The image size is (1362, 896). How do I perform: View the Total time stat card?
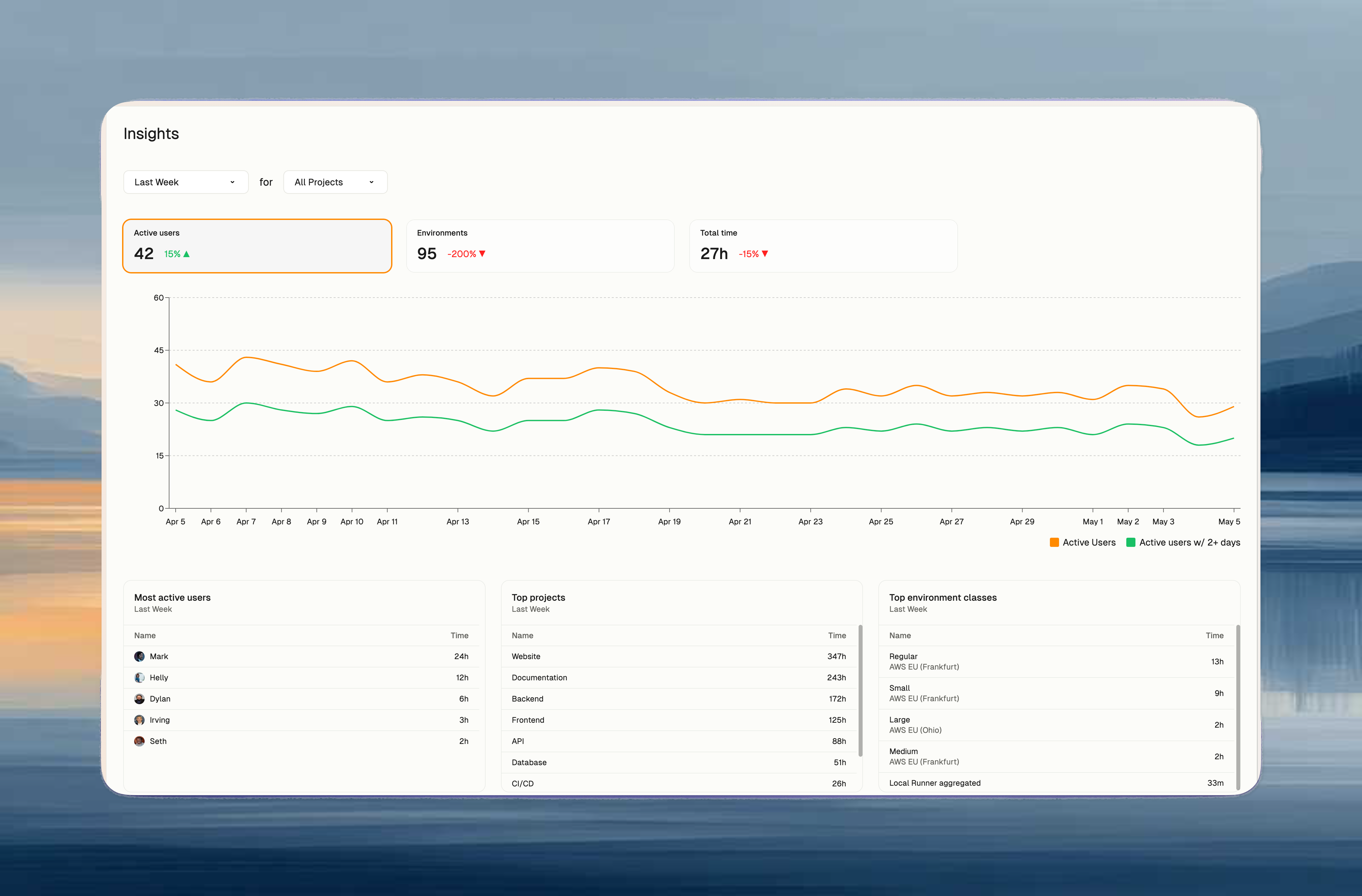(x=823, y=245)
